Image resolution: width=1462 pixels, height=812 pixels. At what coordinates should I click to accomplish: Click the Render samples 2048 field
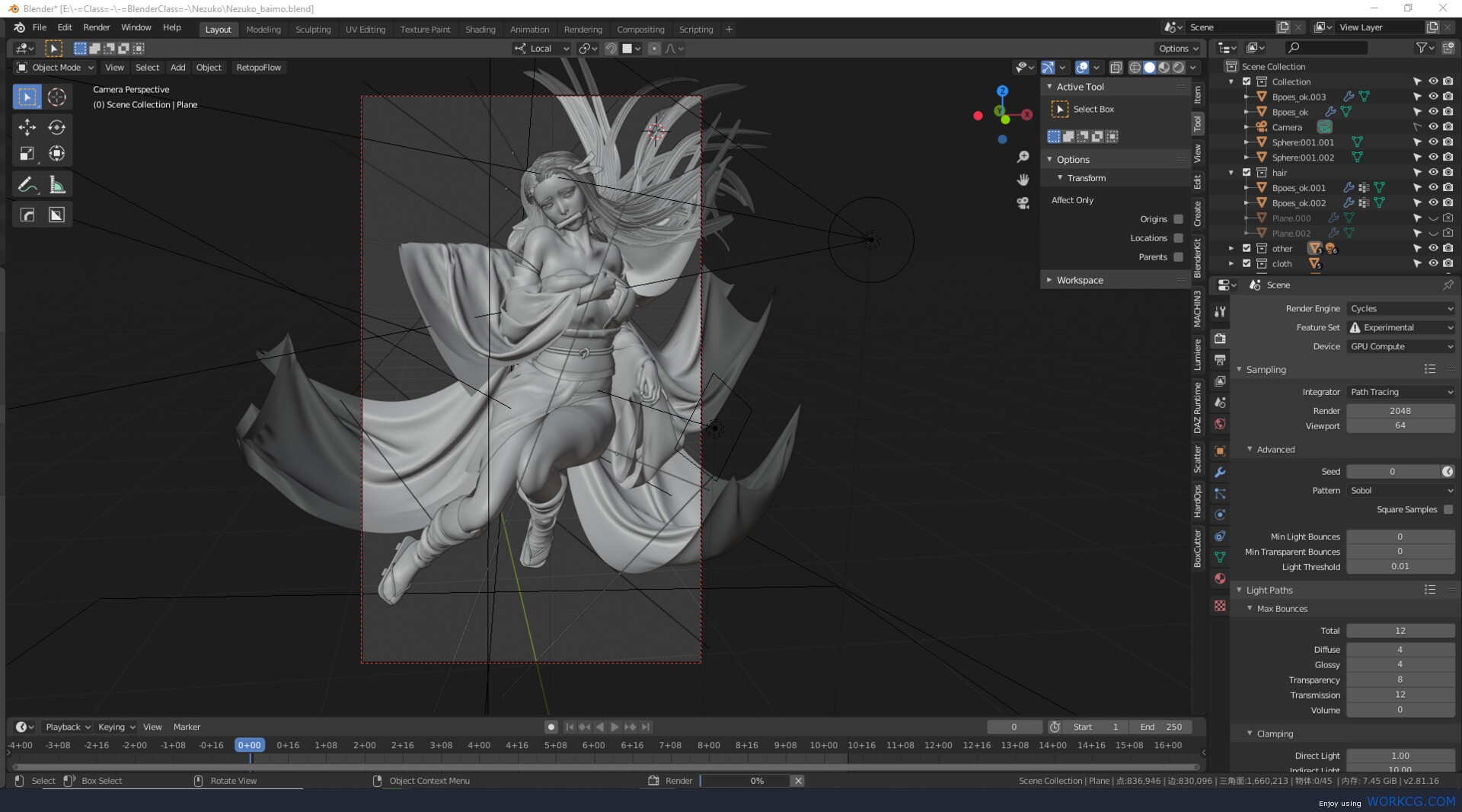point(1400,411)
